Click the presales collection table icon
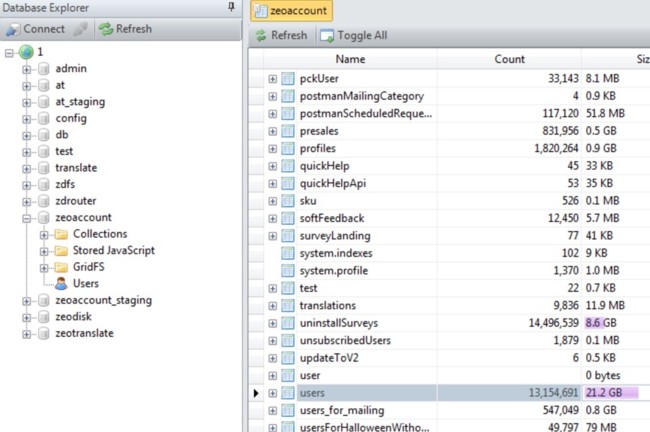This screenshot has height=432, width=650. (x=288, y=131)
